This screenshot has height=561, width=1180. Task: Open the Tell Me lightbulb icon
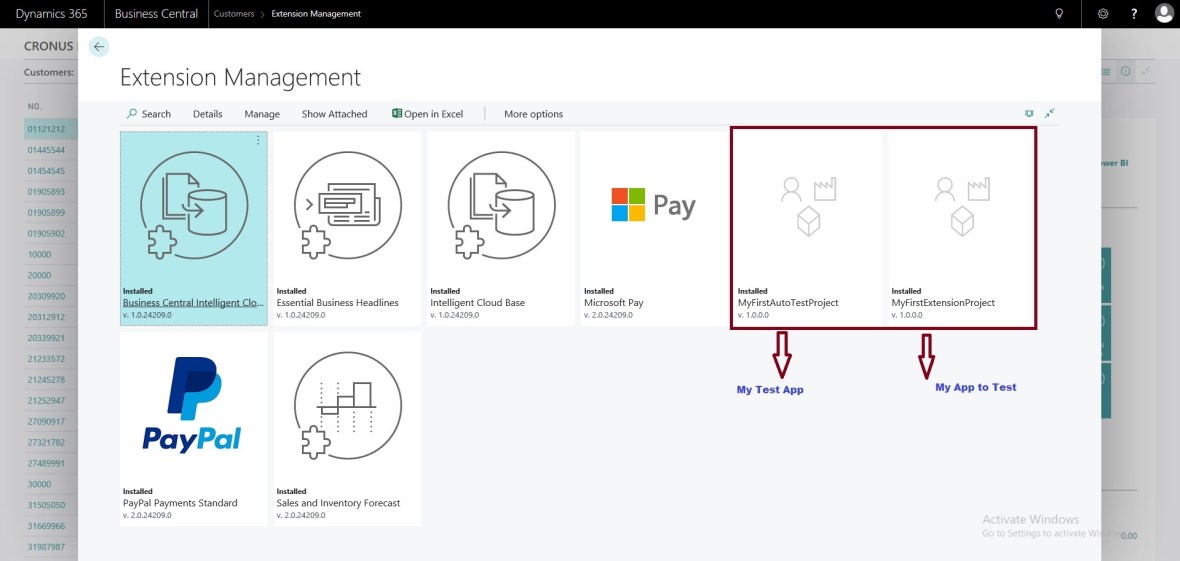coord(1060,14)
